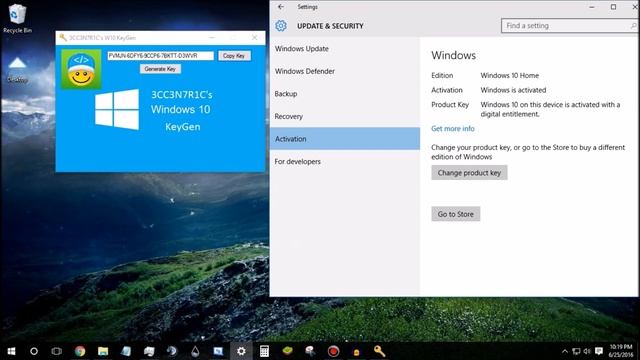Show hidden system tray icons
The width and height of the screenshot is (640, 360).
[565, 351]
